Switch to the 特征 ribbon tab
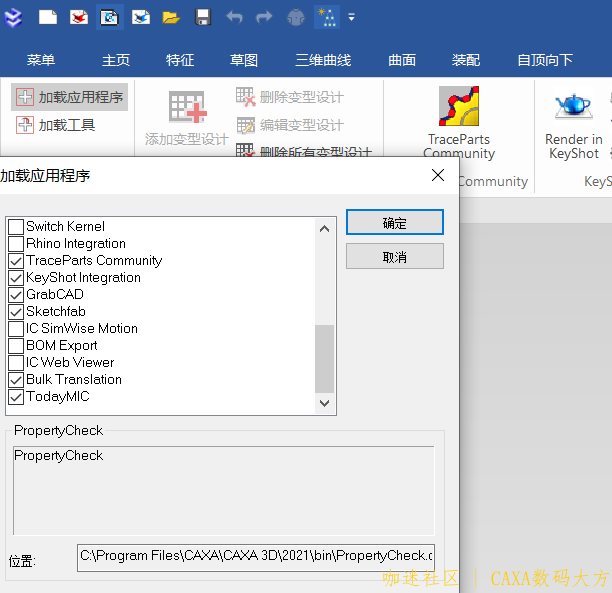The height and width of the screenshot is (593, 612). coord(180,60)
